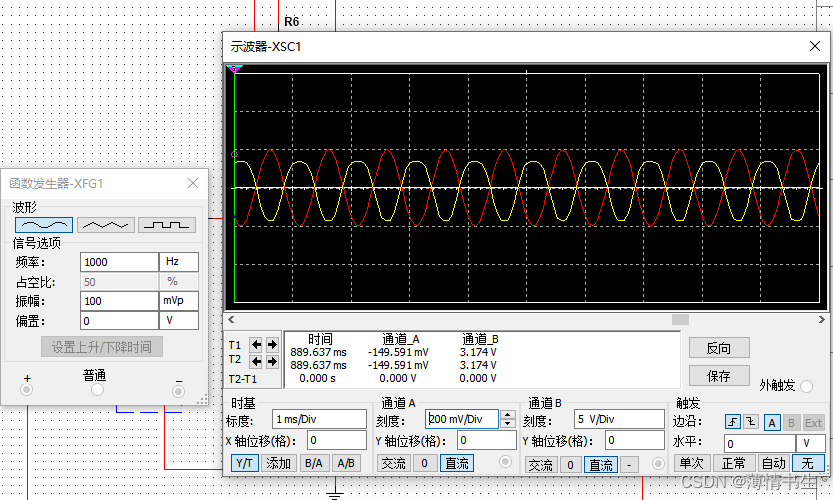
Task: Click the oscilloscope horizontal scrollbar thumb
Action: pyautogui.click(x=681, y=319)
